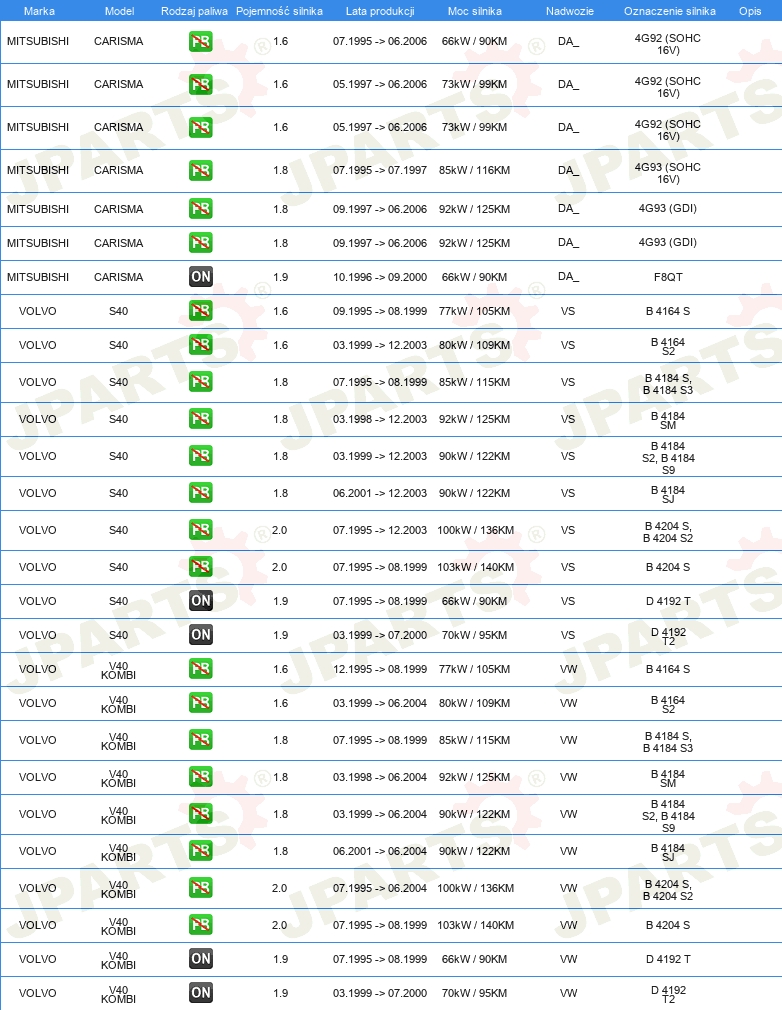Click petrol icon in Carisma 85kW / 116KM row
The image size is (782, 1010).
(x=201, y=171)
